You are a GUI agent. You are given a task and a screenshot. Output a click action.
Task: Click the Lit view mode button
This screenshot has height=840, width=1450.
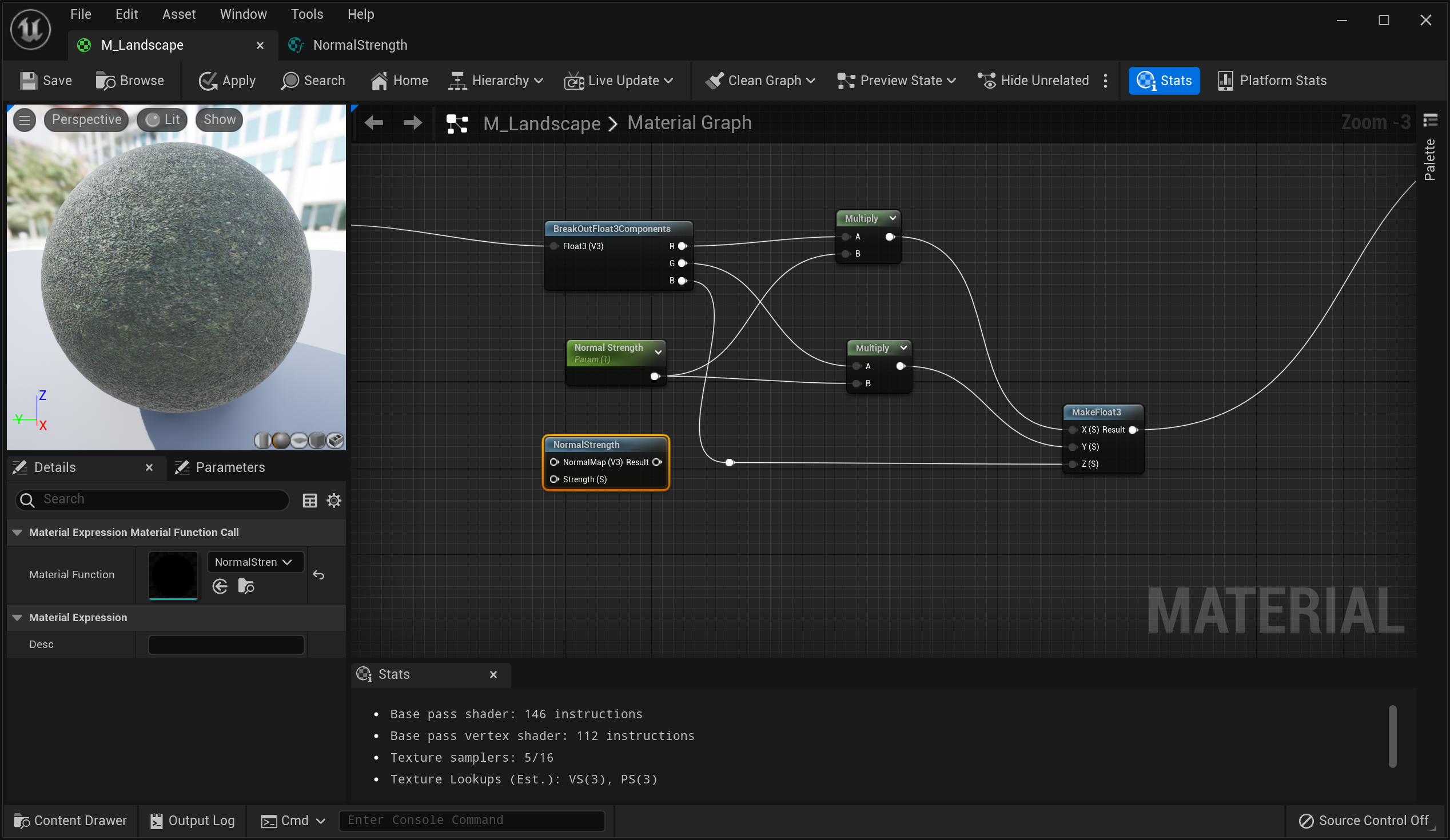[x=163, y=119]
